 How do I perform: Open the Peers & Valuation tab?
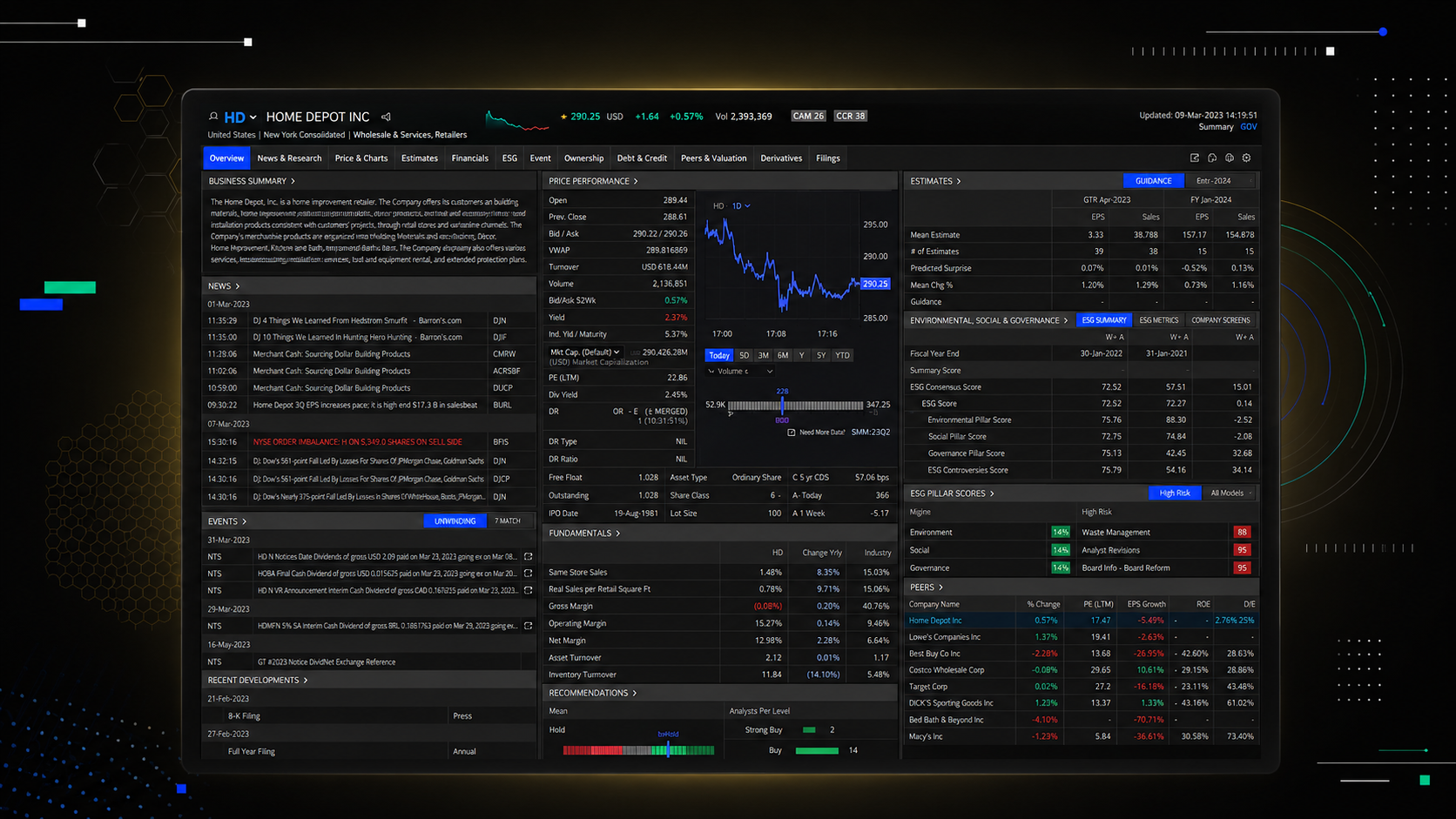713,158
